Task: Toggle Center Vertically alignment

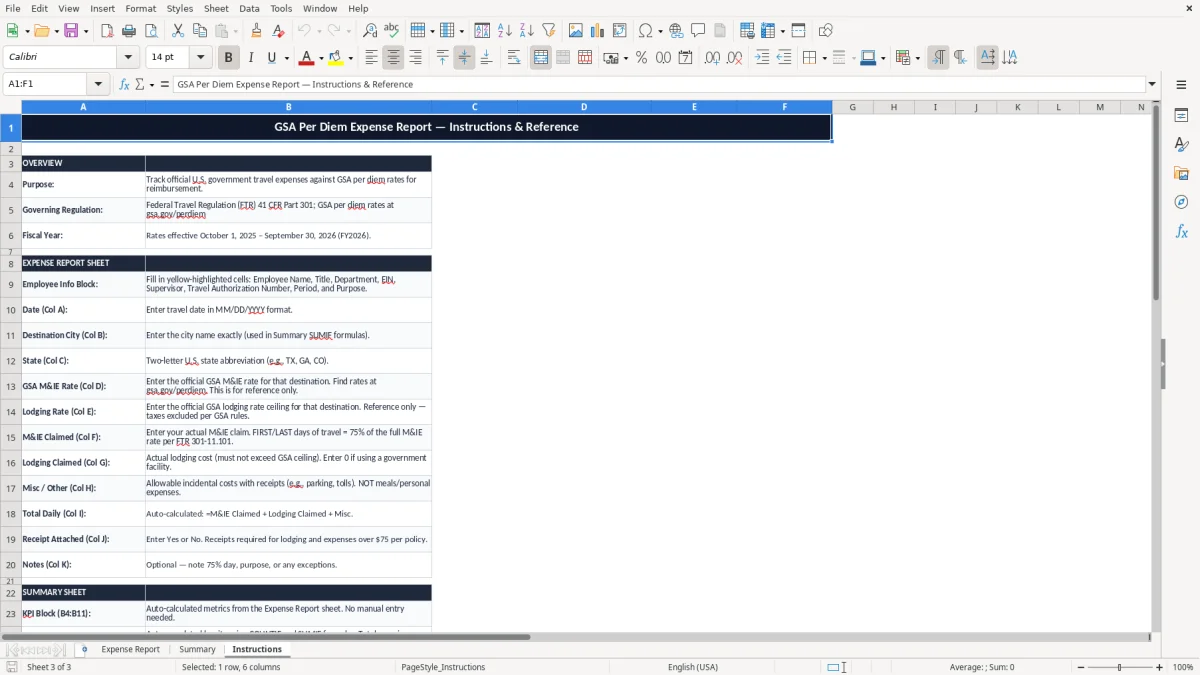Action: [464, 58]
